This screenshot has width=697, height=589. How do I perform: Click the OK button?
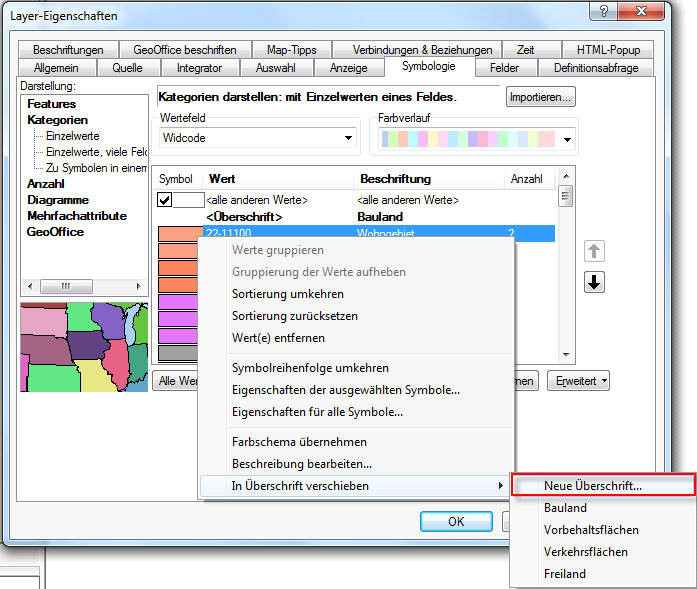[x=455, y=521]
